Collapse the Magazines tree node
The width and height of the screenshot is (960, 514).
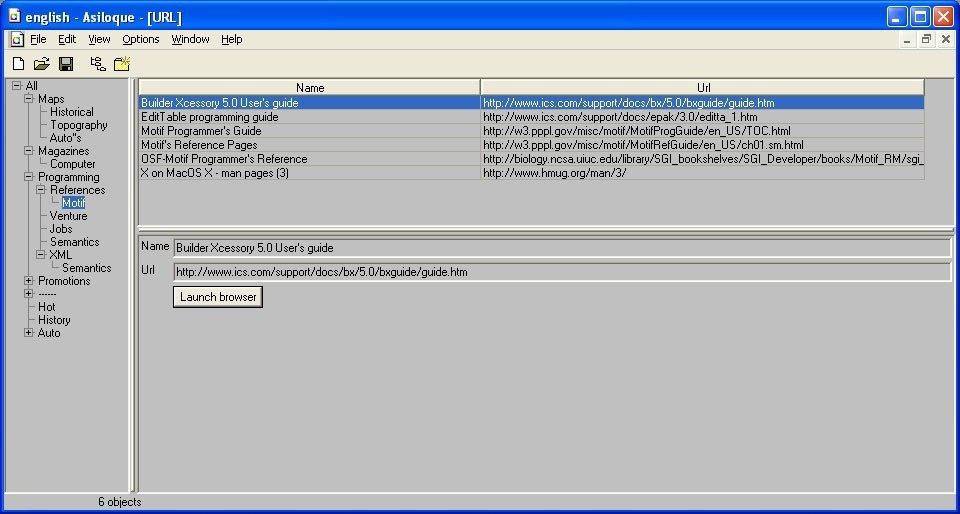[29, 151]
